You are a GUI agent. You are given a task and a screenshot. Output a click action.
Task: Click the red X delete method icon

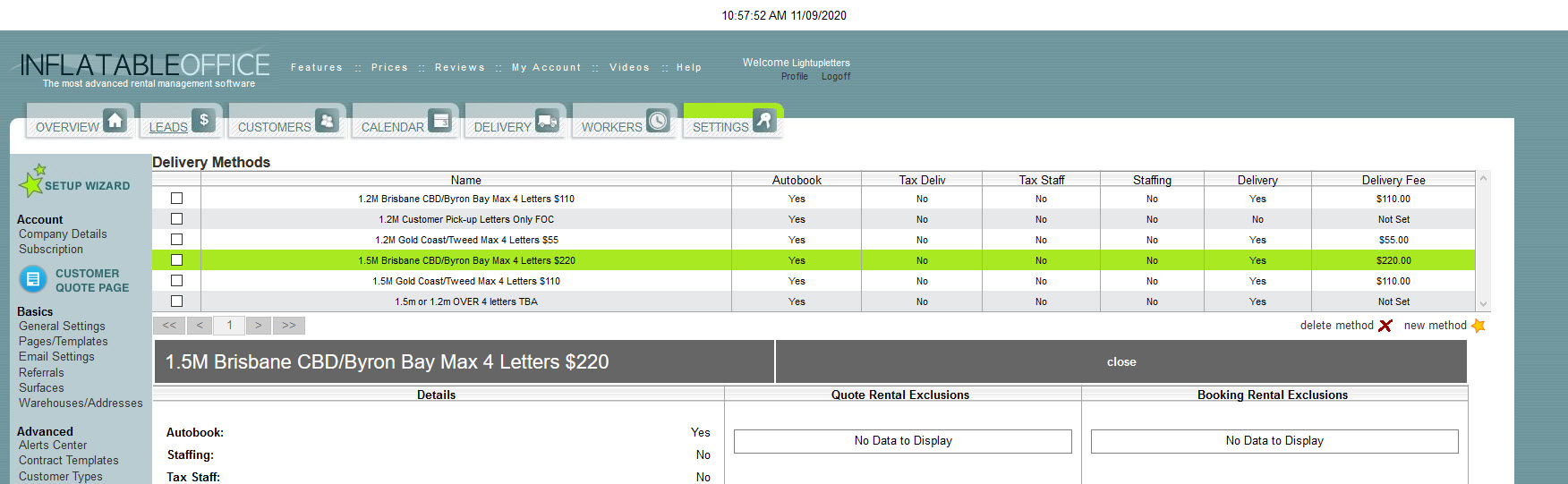(x=1385, y=326)
